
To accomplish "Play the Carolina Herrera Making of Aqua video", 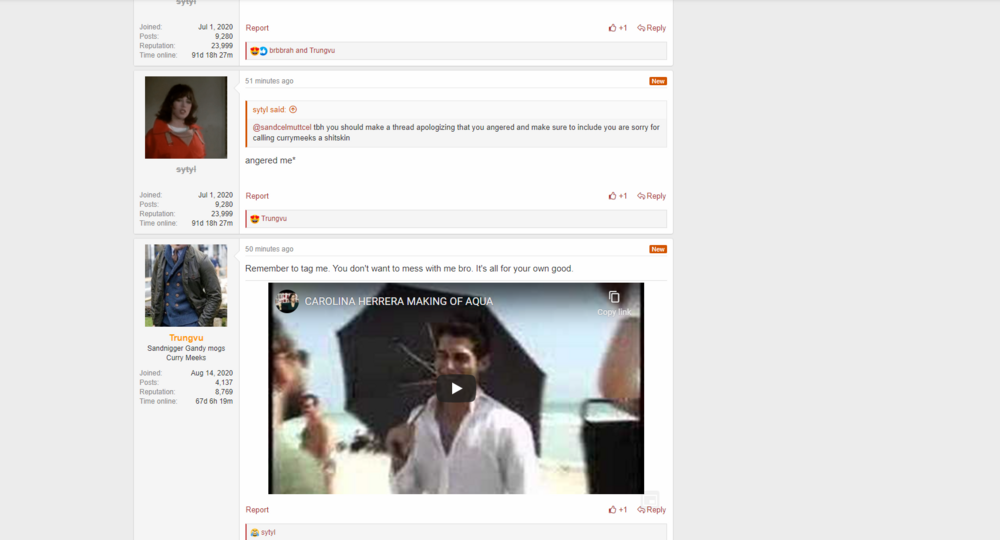I will [x=456, y=388].
